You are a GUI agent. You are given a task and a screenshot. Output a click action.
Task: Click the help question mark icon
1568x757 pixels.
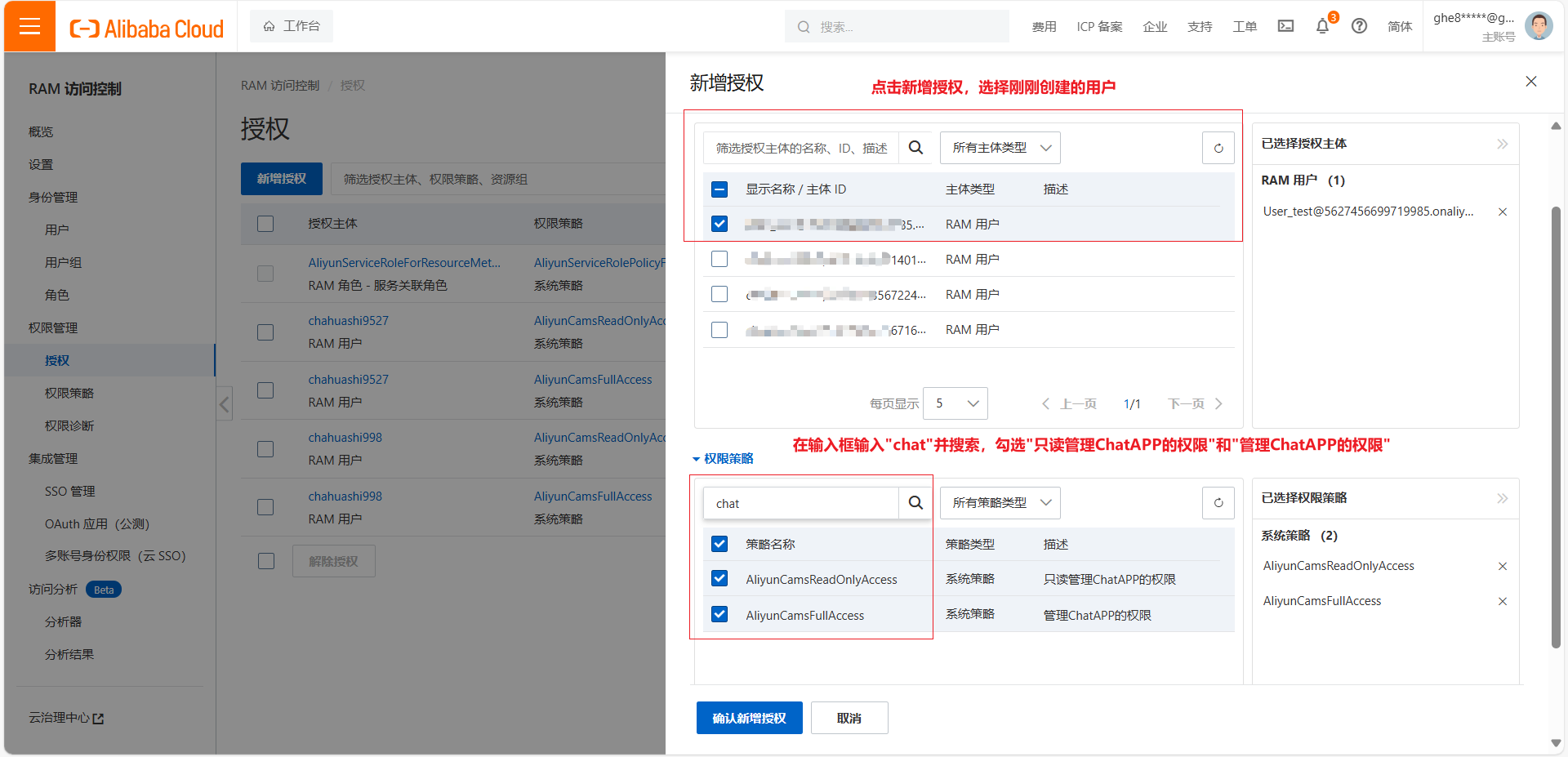(x=1359, y=26)
